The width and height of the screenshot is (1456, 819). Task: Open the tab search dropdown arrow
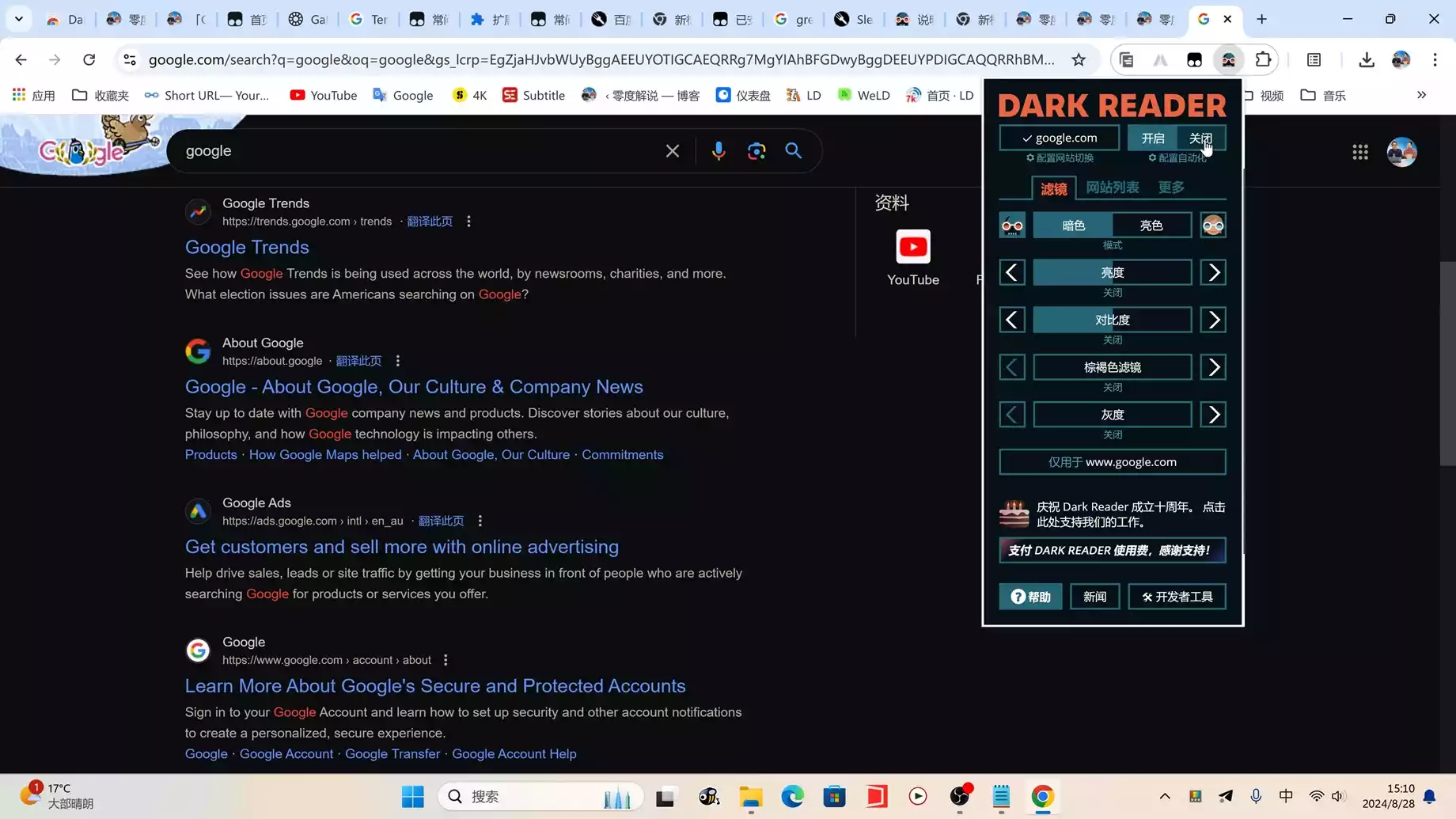[19, 19]
